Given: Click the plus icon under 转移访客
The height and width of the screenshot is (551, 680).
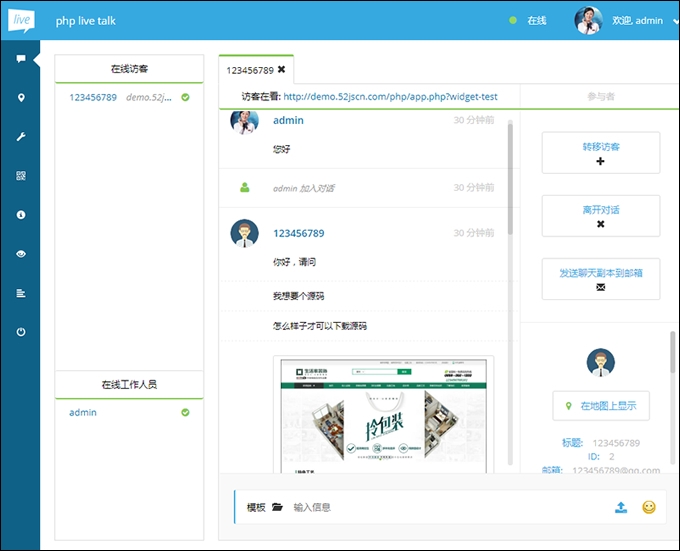Looking at the screenshot, I should click(x=600, y=161).
